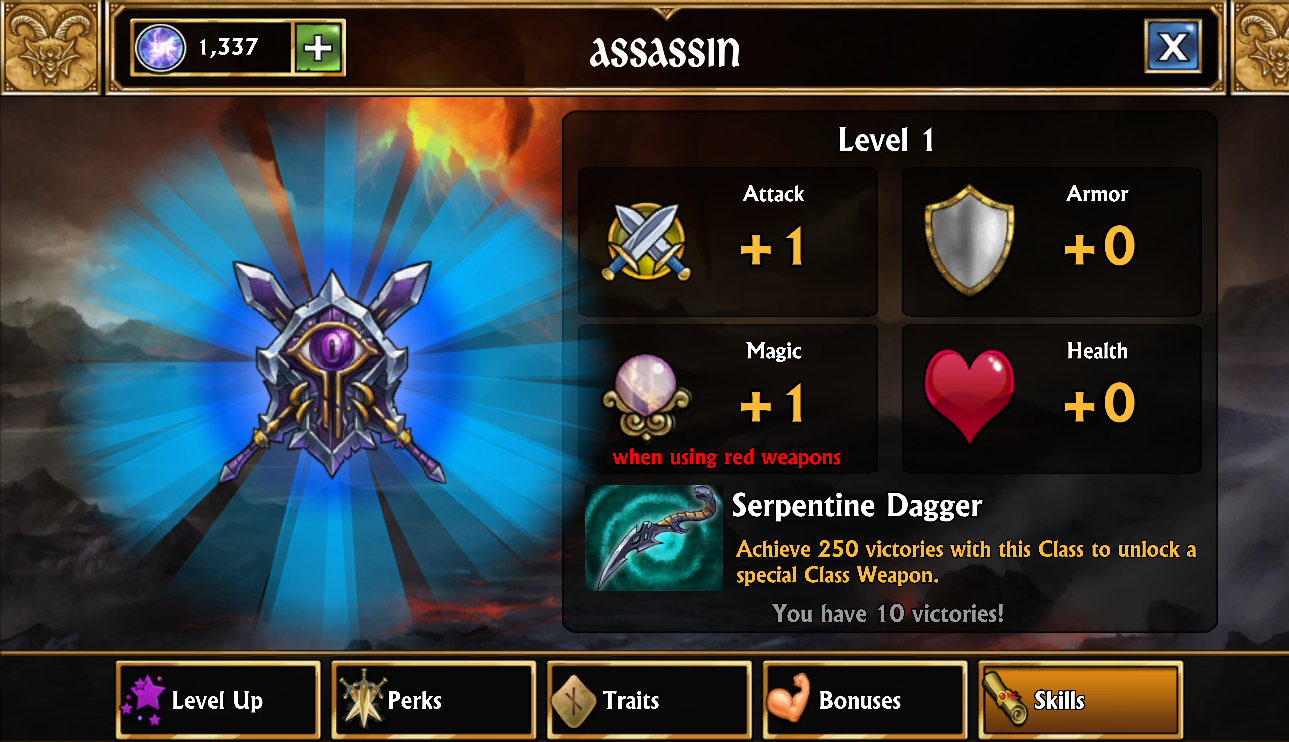Image resolution: width=1289 pixels, height=742 pixels.
Task: Click the Attack +1 stat panel
Action: tap(728, 242)
